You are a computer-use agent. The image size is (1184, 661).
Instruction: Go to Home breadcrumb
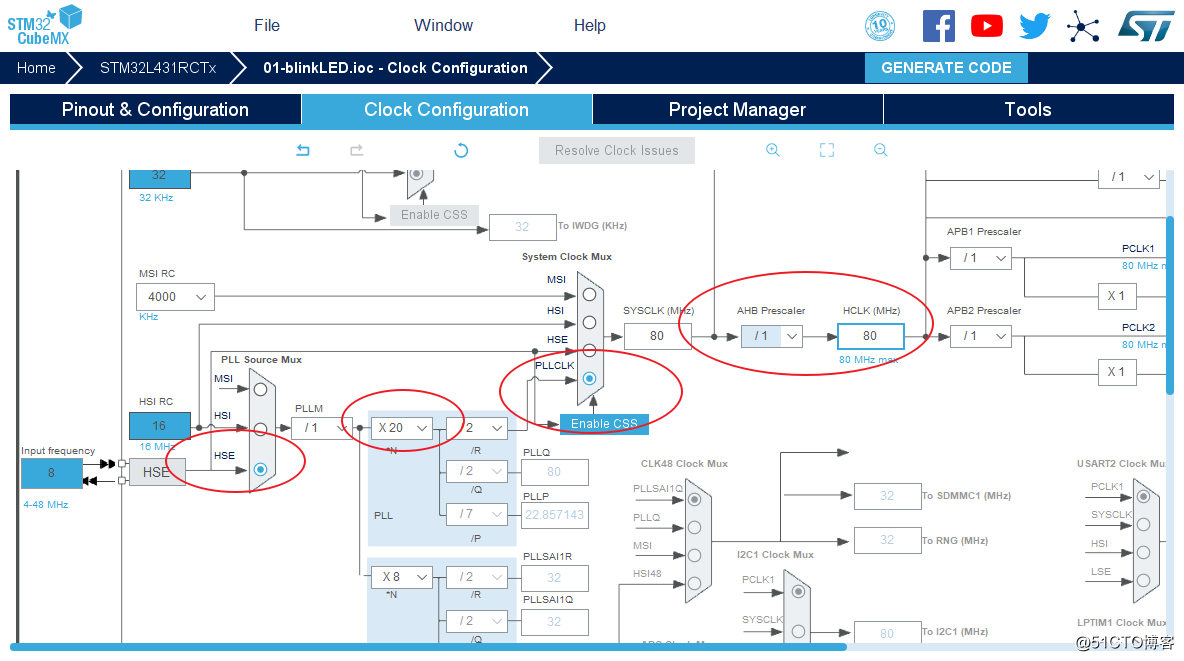tap(36, 68)
